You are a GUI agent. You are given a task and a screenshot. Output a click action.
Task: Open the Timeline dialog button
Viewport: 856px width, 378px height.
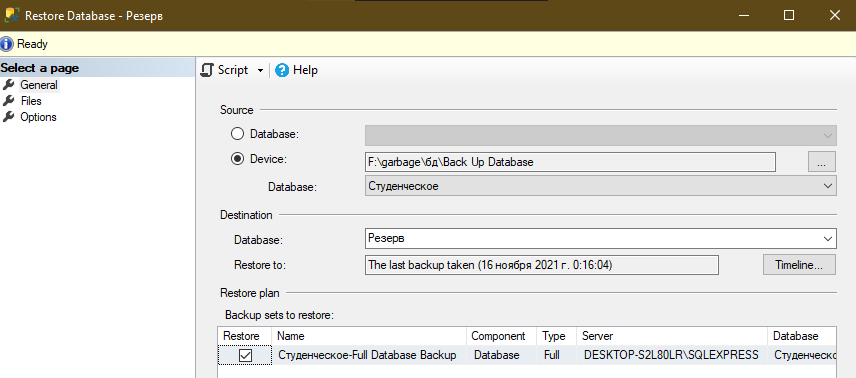pyautogui.click(x=799, y=265)
